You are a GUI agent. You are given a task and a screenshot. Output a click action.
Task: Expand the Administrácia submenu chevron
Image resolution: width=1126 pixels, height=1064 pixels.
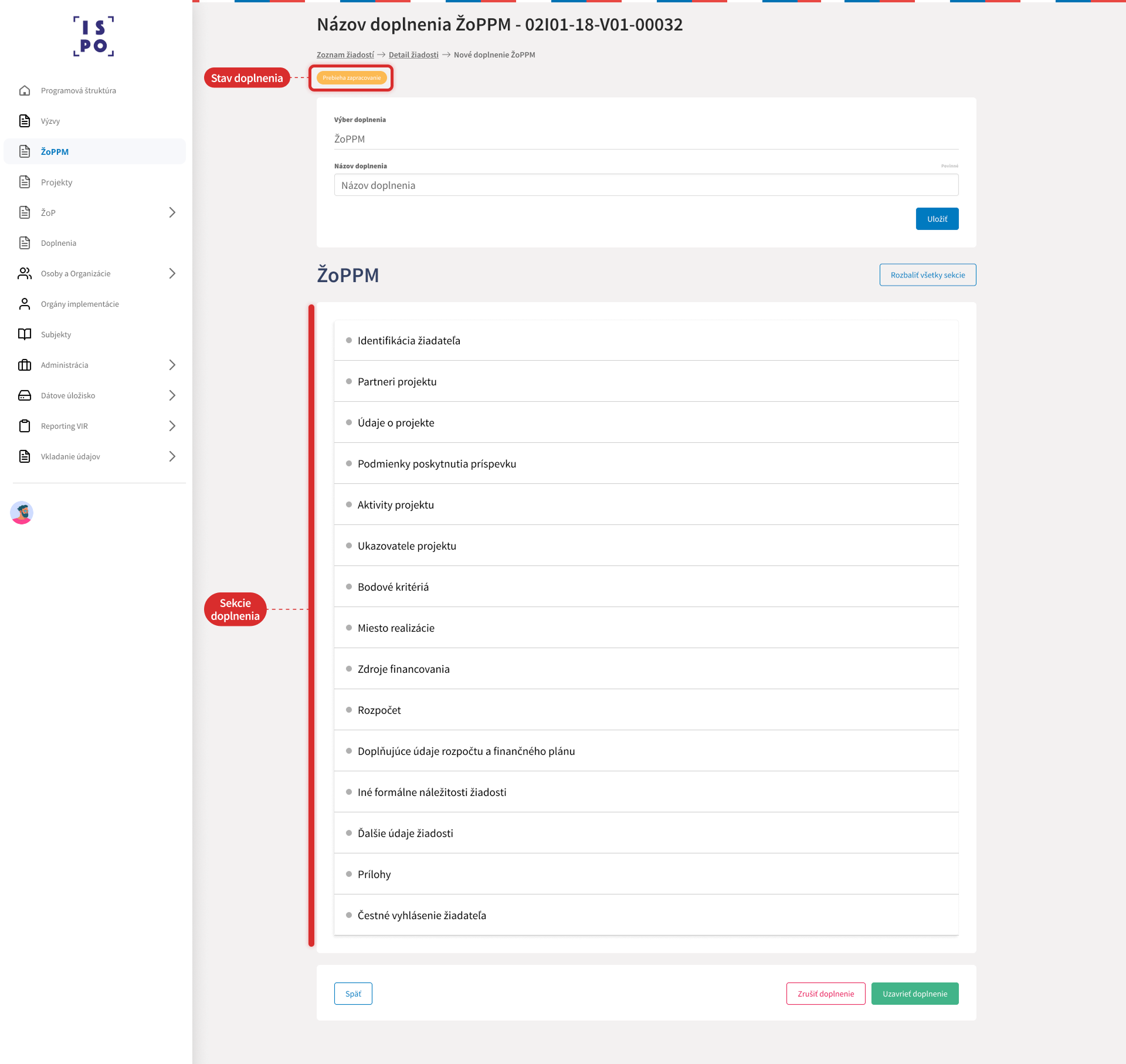point(172,365)
